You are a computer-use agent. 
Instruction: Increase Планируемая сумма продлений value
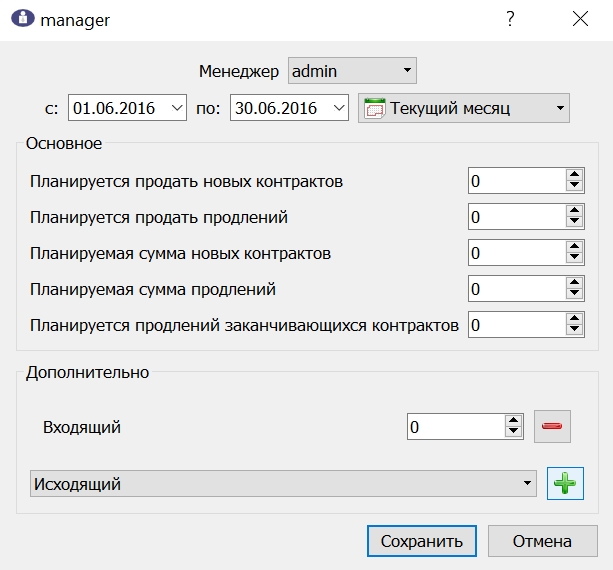click(x=574, y=283)
